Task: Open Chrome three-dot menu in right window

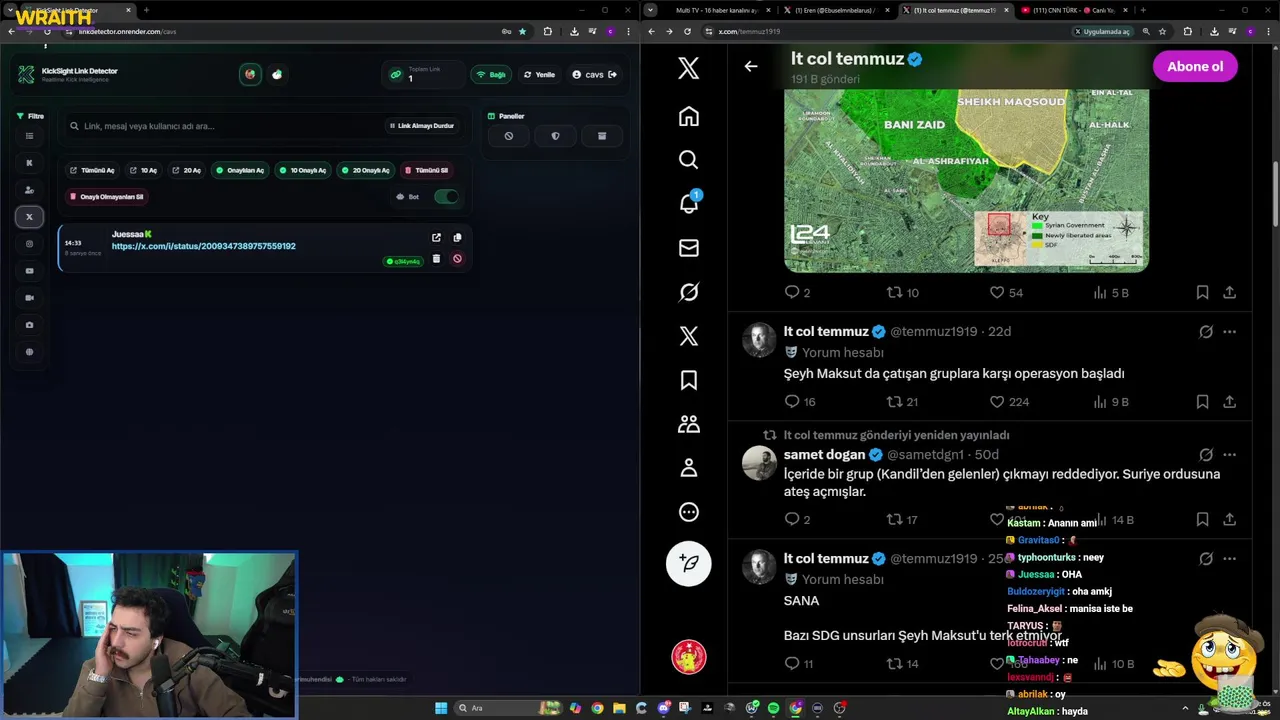Action: tap(1268, 31)
